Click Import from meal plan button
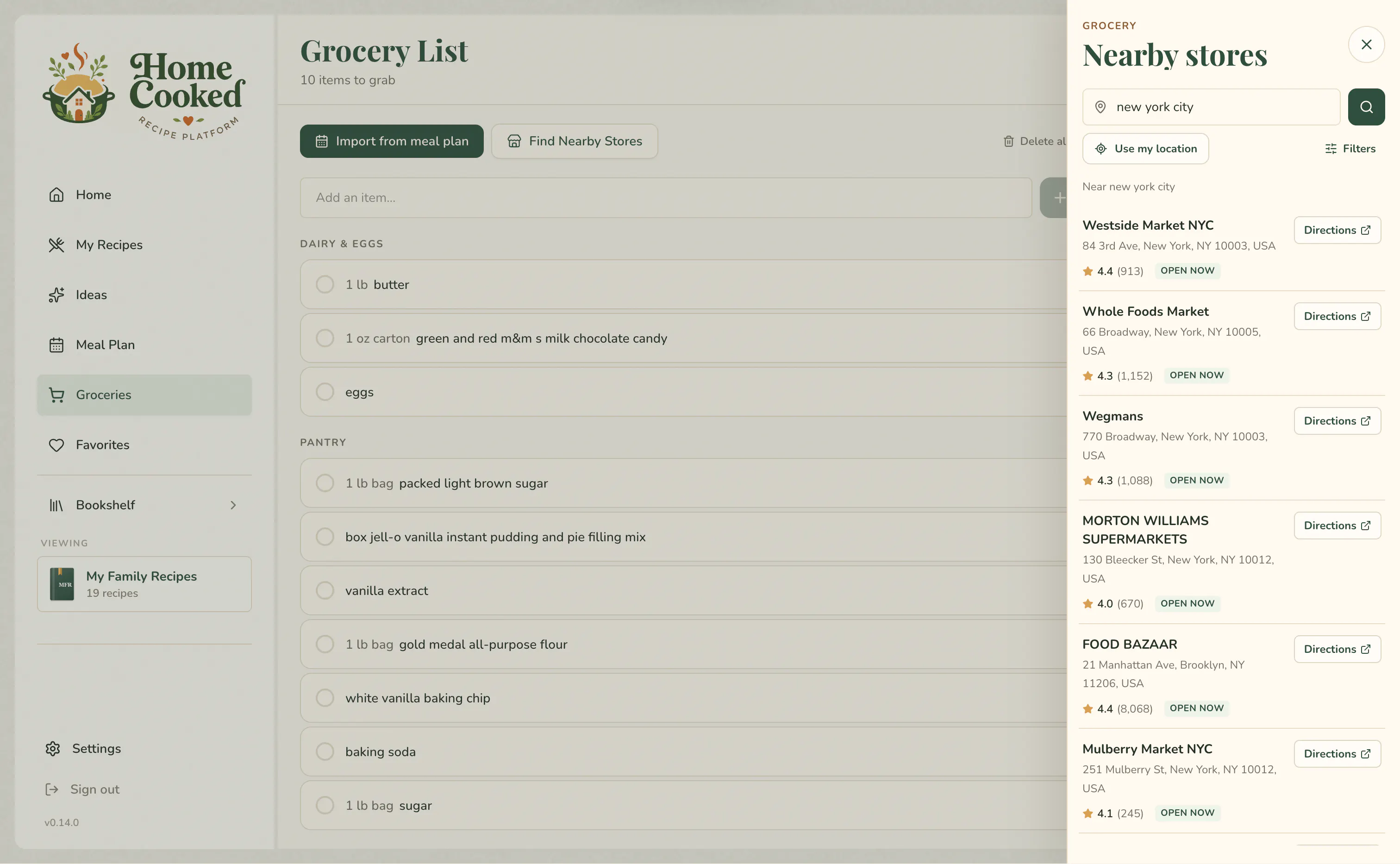 (391, 141)
